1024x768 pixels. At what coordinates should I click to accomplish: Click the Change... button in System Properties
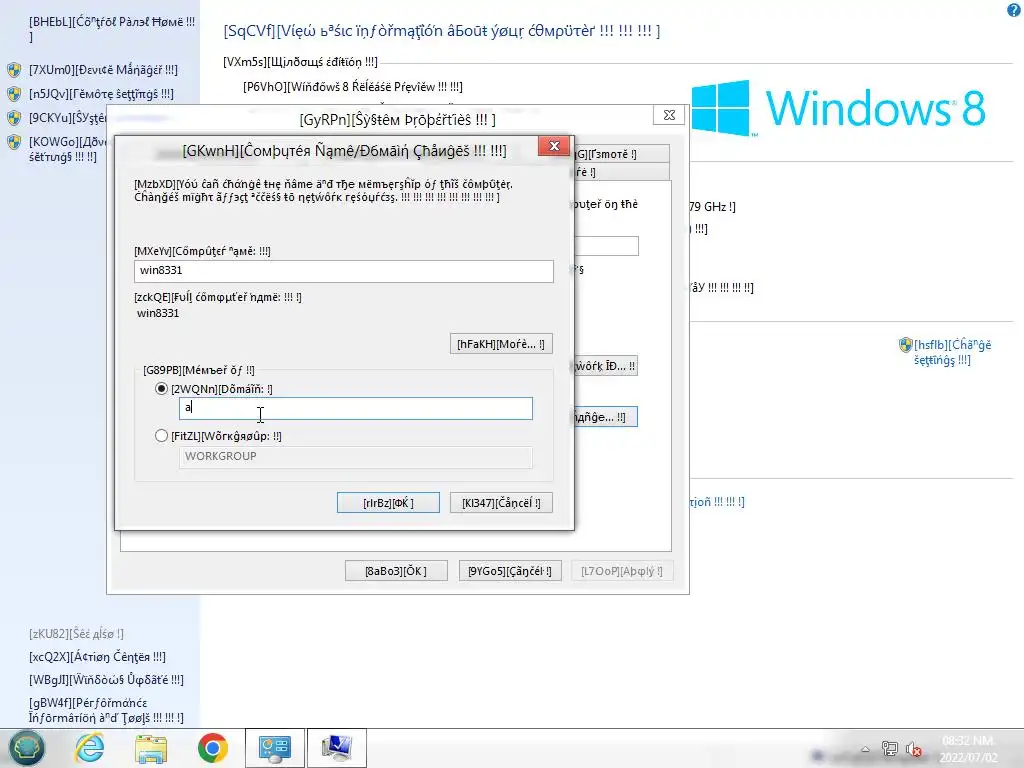coord(605,417)
